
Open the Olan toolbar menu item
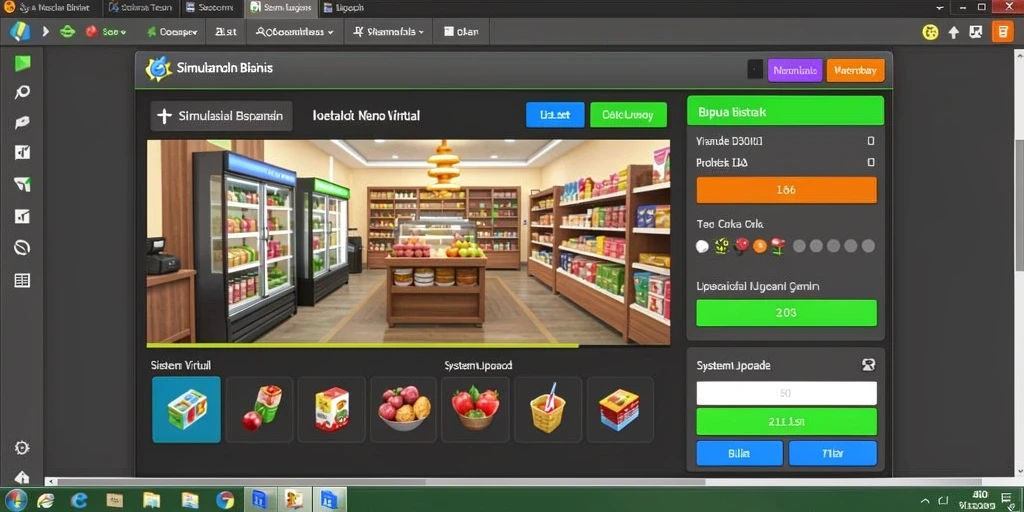coord(461,31)
